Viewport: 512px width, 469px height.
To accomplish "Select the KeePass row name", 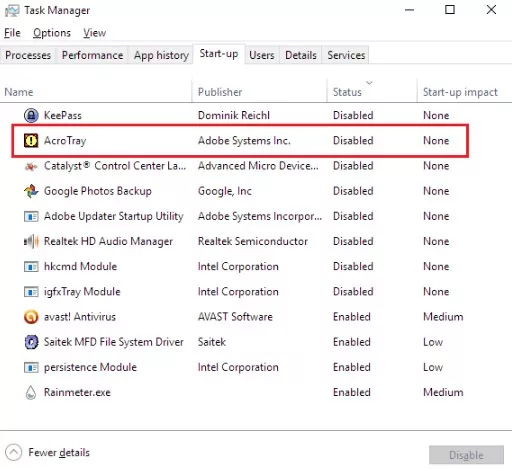I will [63, 116].
